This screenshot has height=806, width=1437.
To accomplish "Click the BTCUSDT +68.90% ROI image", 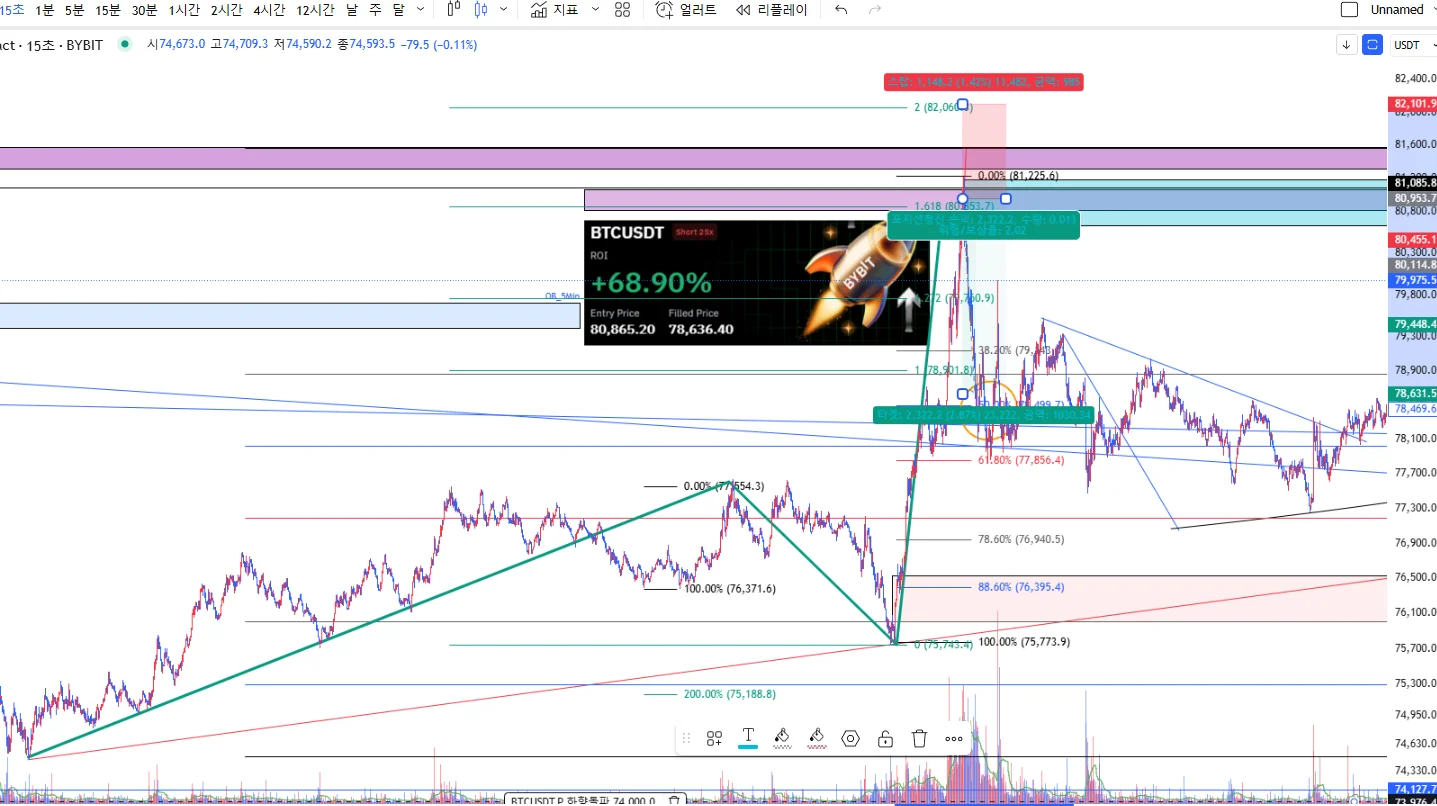I will point(756,283).
